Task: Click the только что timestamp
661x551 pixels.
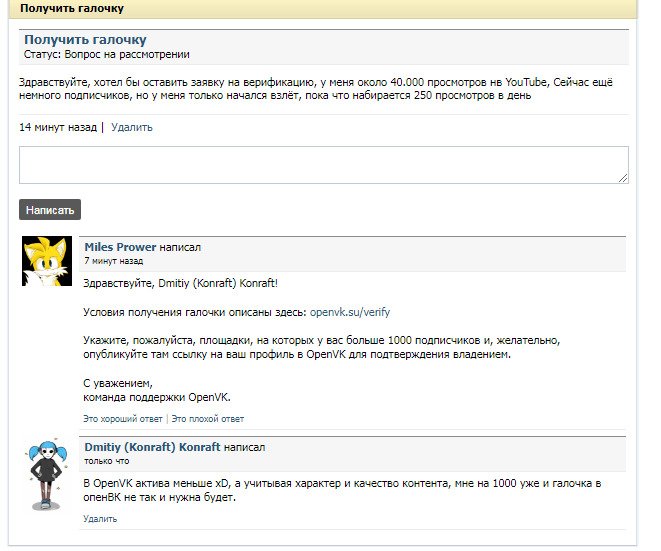Action: [x=107, y=461]
